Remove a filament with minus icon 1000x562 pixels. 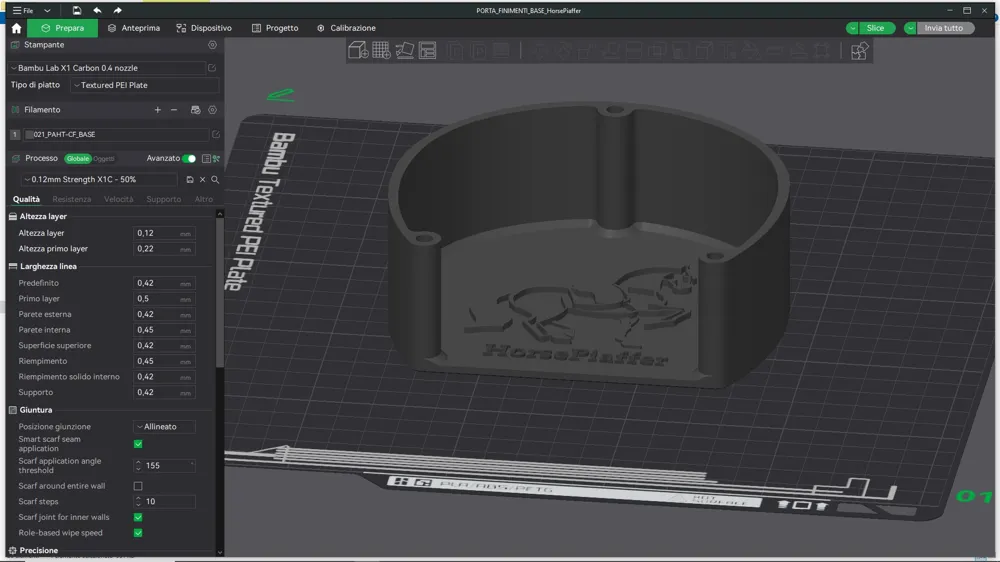[173, 110]
